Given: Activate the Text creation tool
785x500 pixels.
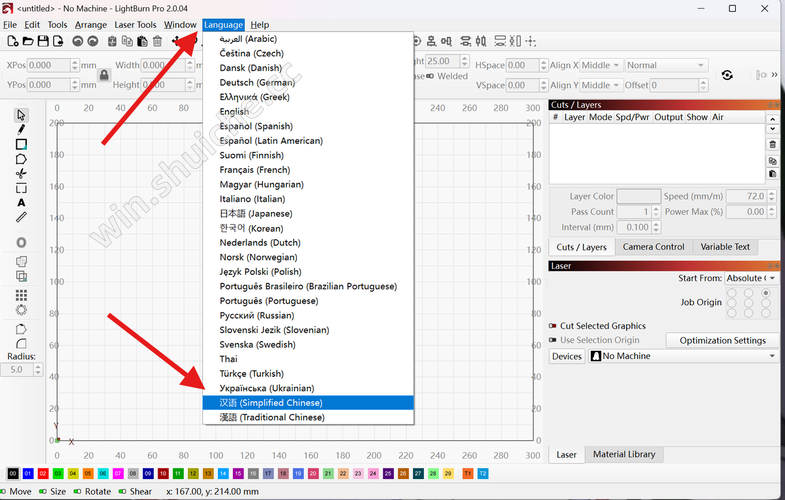Looking at the screenshot, I should (21, 203).
